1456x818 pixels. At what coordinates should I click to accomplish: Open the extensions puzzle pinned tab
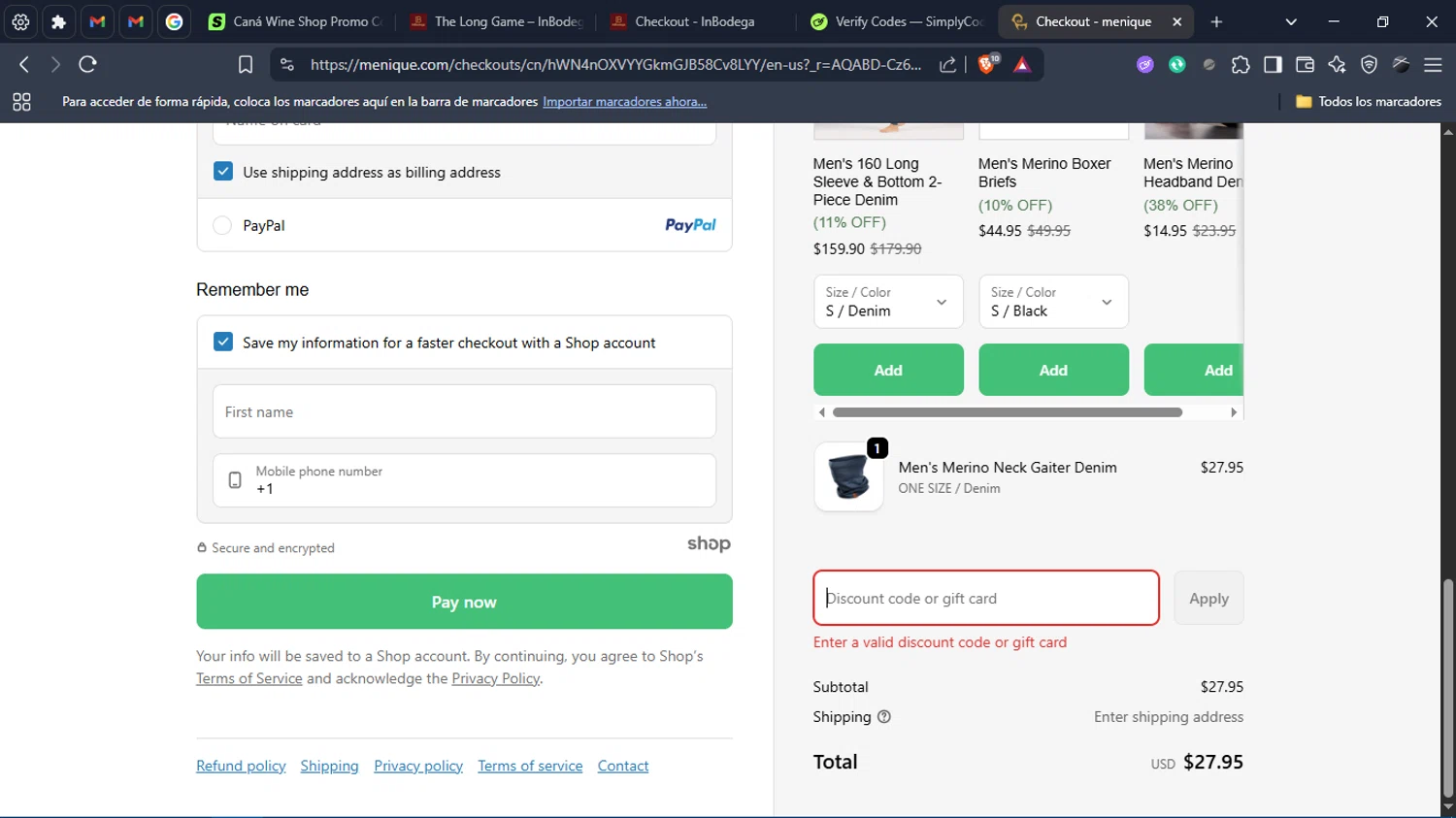[x=58, y=21]
